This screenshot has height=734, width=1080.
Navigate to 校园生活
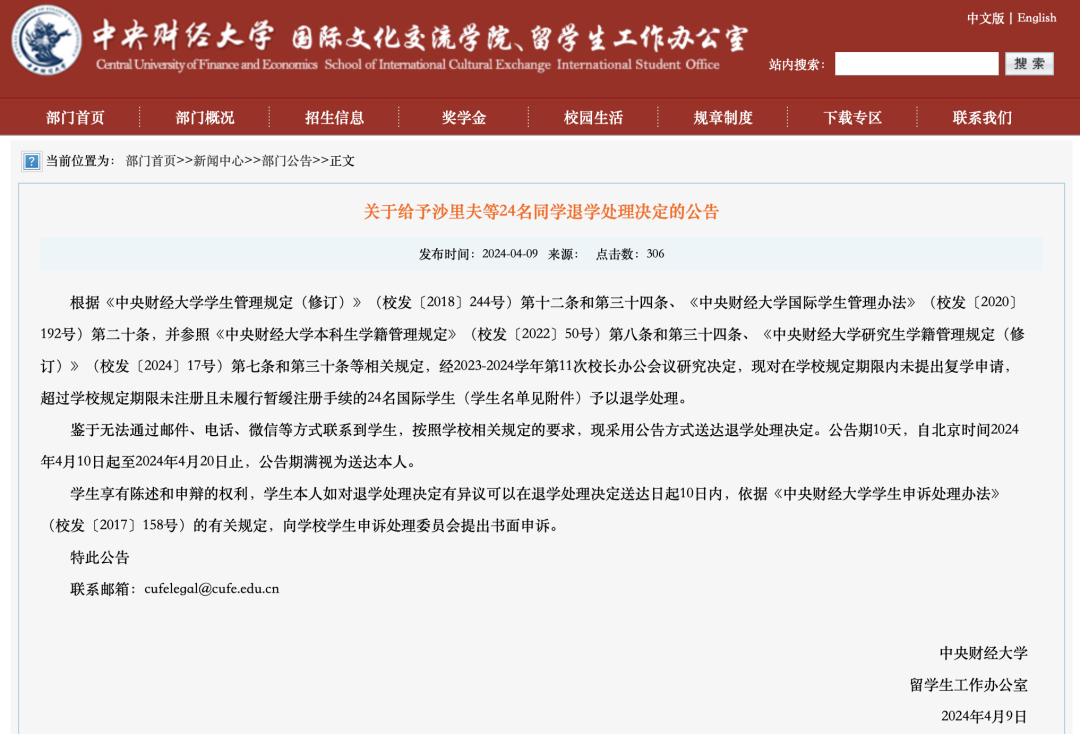point(596,116)
